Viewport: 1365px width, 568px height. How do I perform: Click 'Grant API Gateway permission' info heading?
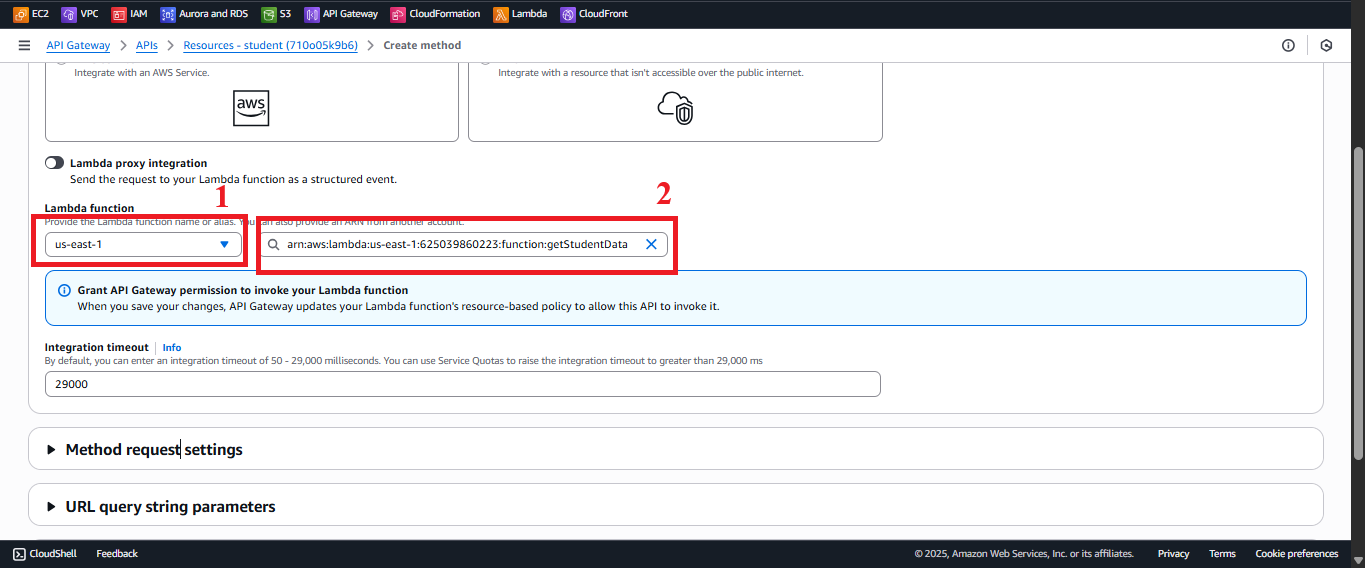tap(243, 290)
